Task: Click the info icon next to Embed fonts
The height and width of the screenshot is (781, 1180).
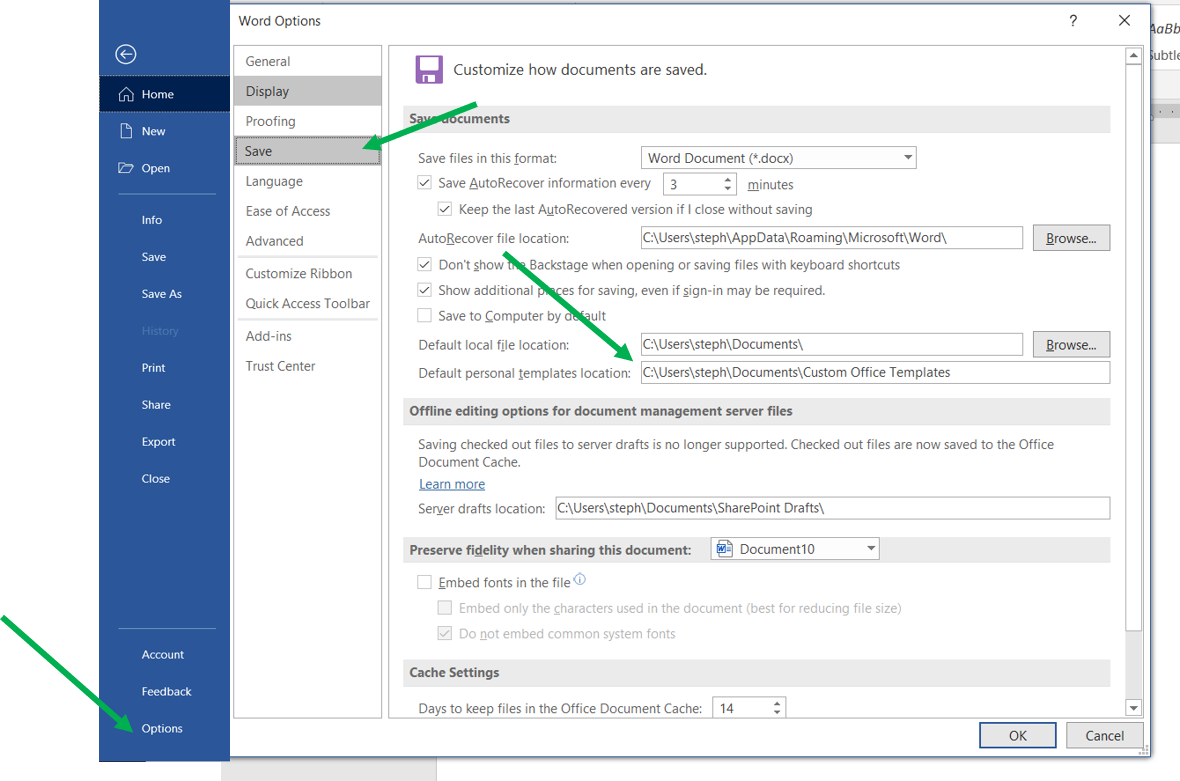Action: (580, 579)
